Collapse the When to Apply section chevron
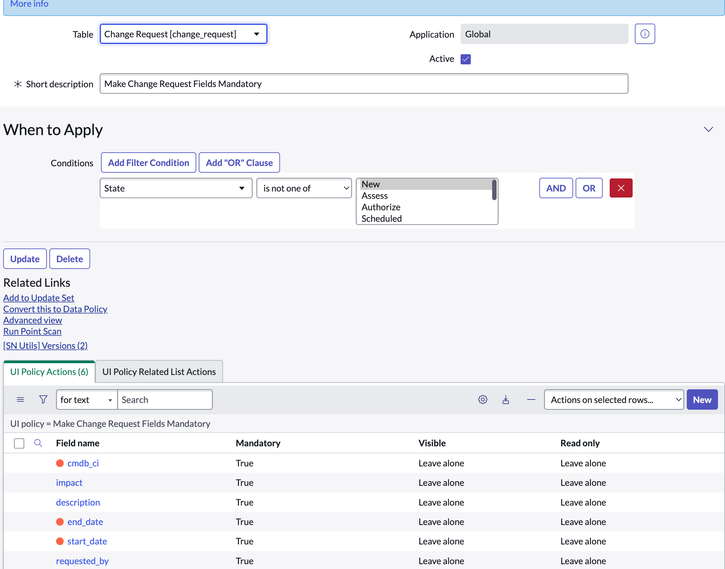 [x=708, y=129]
